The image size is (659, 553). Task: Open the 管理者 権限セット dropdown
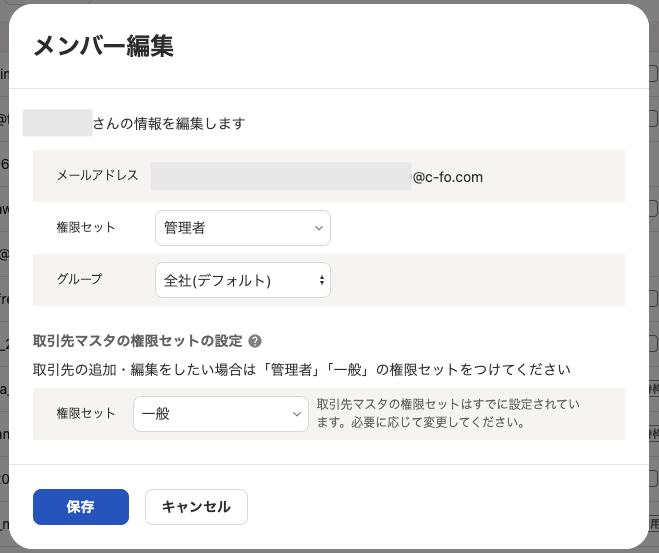(x=243, y=228)
